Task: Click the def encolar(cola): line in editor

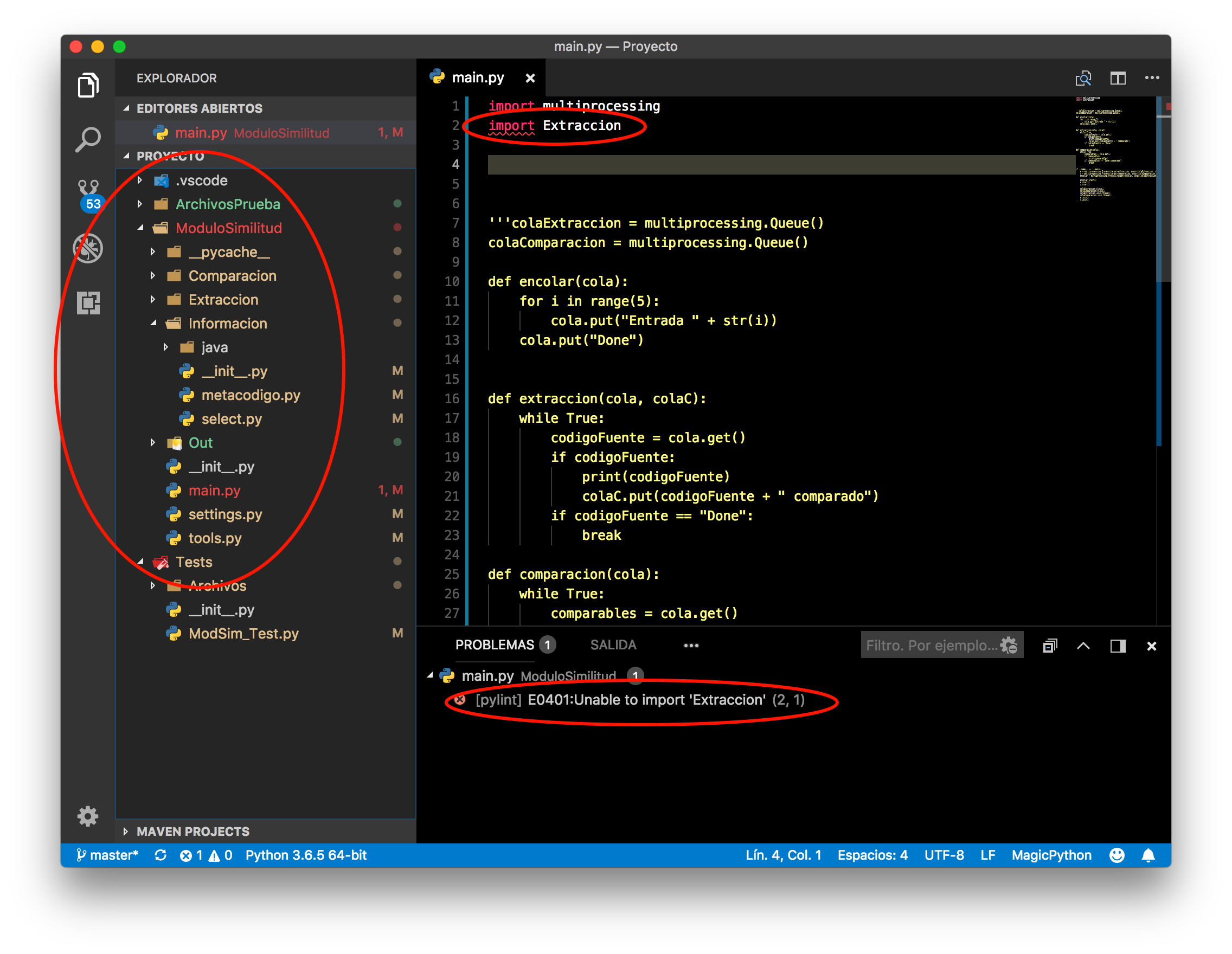Action: 557,281
